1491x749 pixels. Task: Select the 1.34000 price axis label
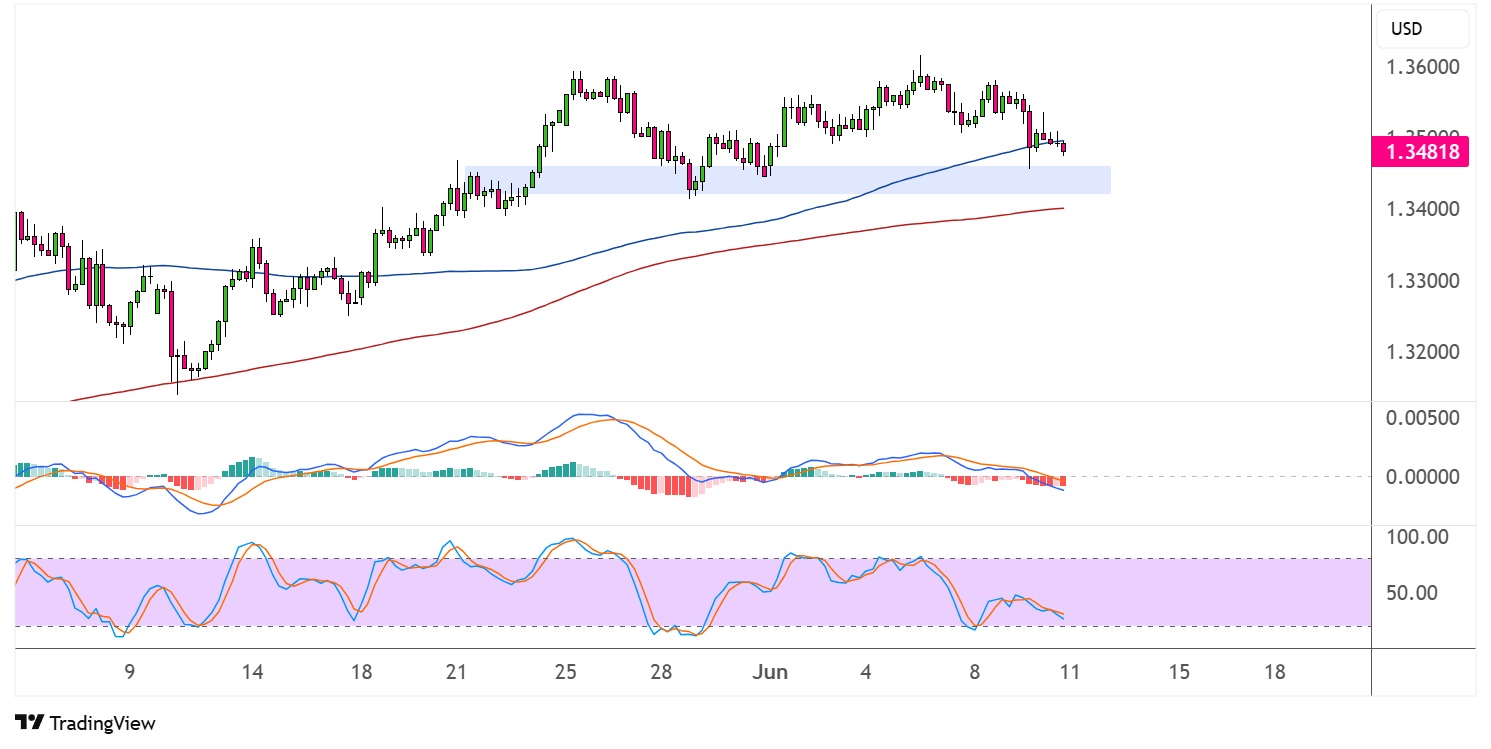click(1423, 209)
